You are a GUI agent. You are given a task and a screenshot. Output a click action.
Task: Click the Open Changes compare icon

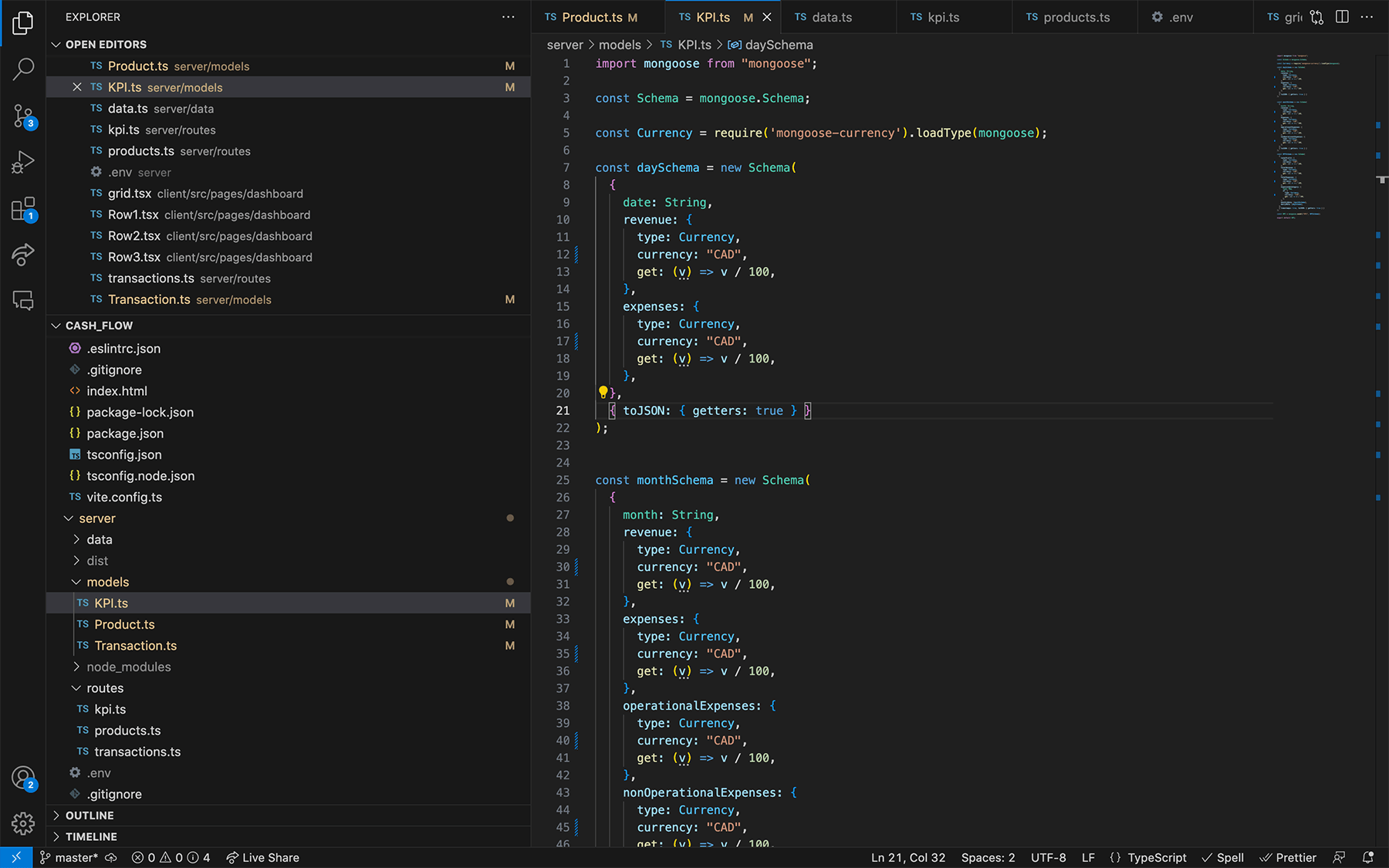pos(1316,17)
